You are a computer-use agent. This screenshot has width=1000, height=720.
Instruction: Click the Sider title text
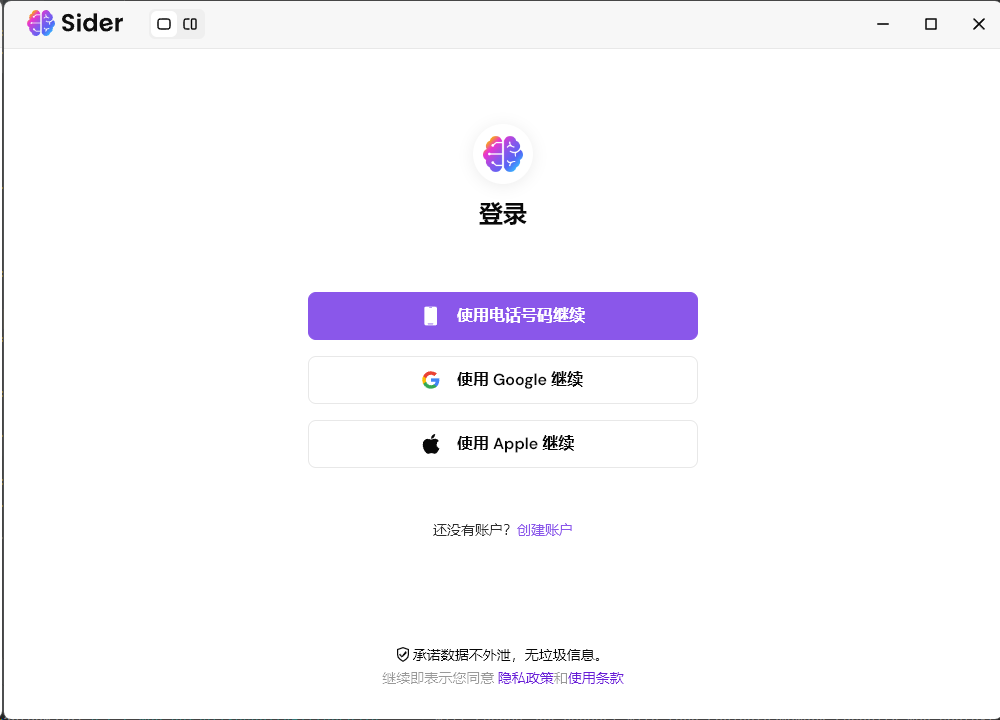(x=92, y=24)
